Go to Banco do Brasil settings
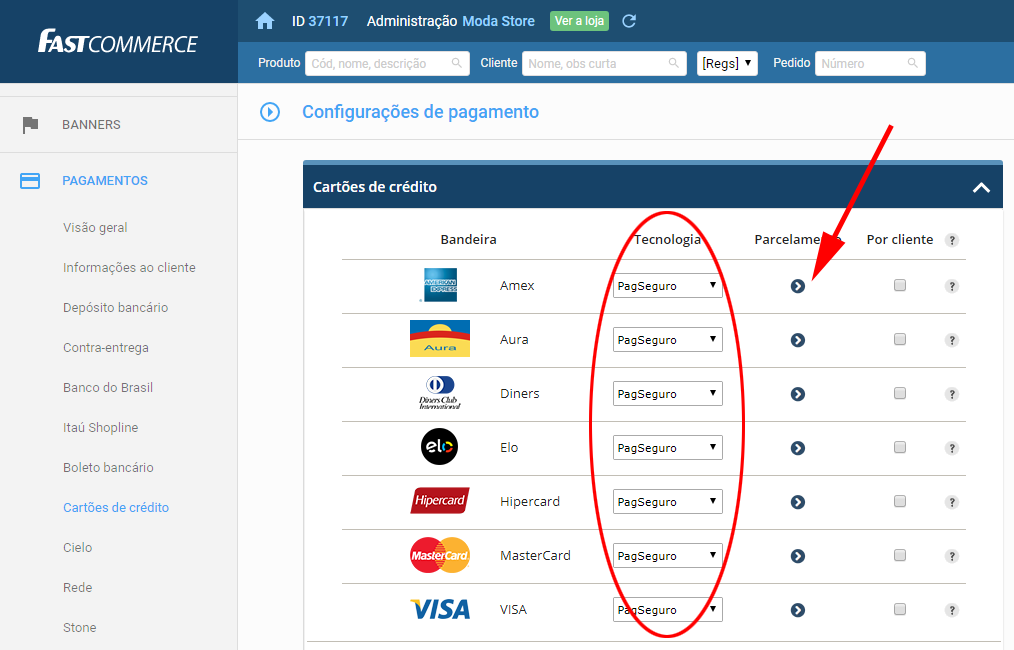 coord(108,388)
